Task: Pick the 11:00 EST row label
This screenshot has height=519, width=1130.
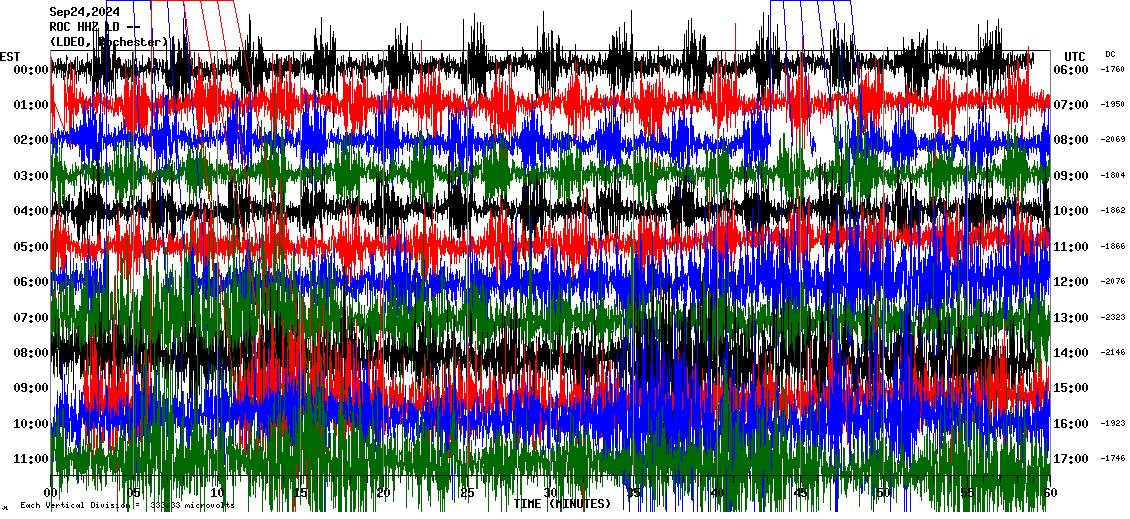Action: (32, 459)
